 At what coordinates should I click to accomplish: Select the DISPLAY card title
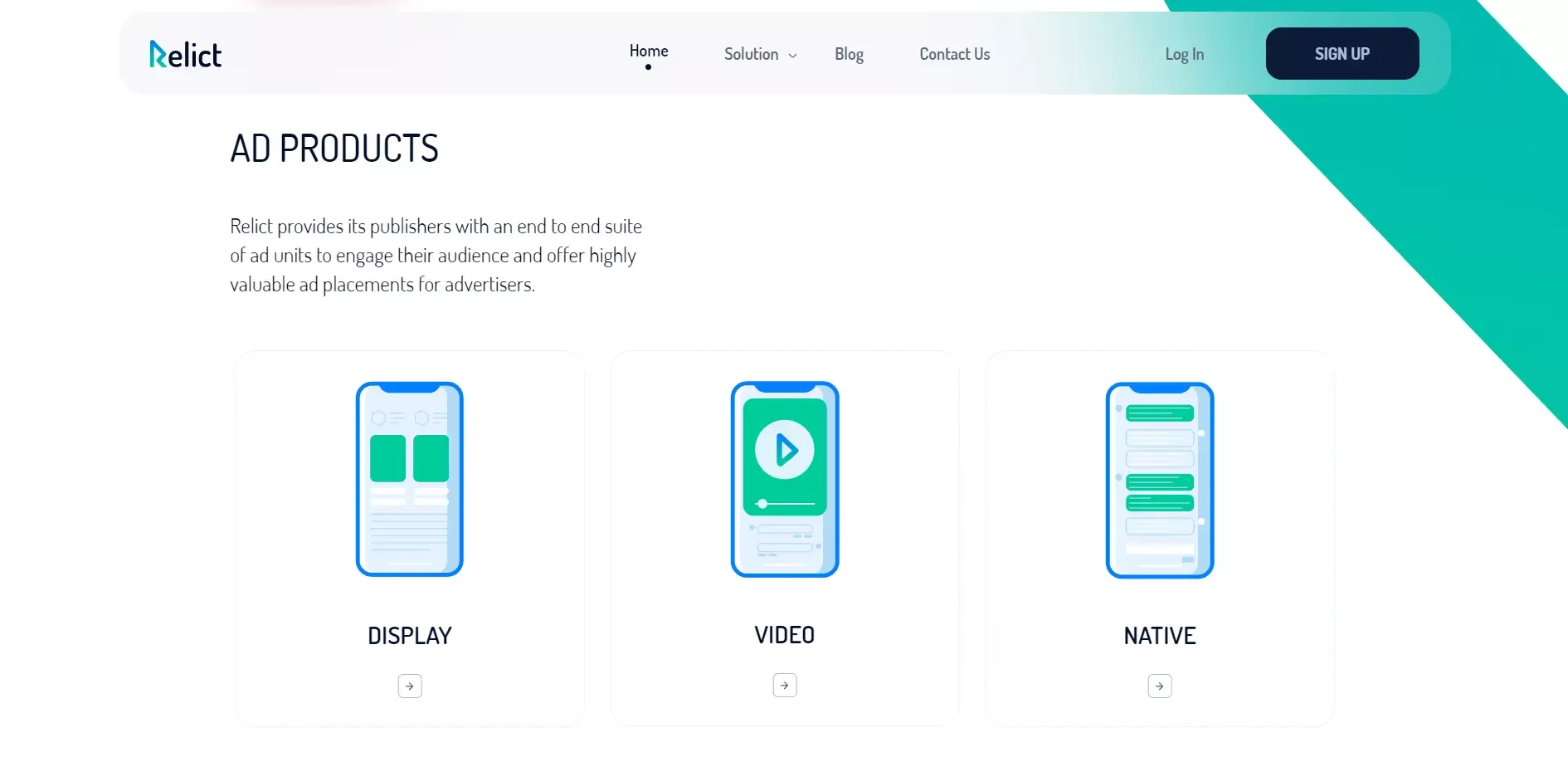click(x=410, y=636)
